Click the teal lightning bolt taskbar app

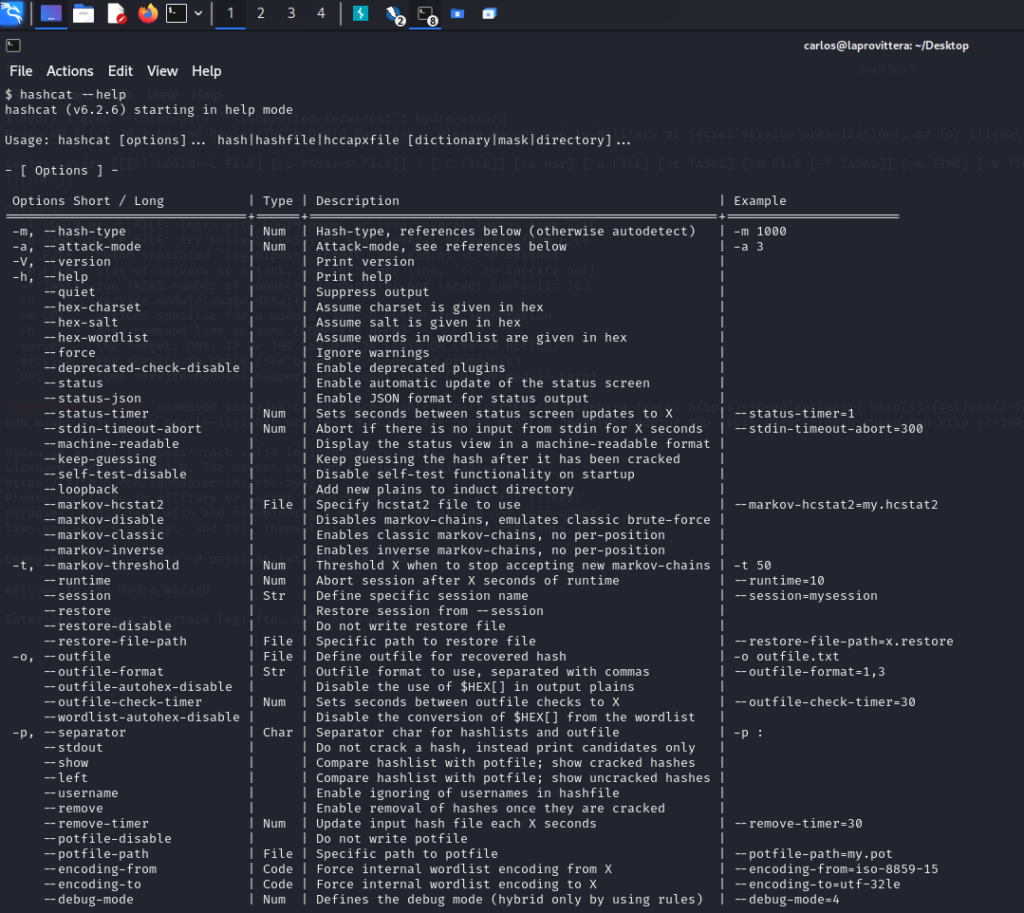pos(360,14)
